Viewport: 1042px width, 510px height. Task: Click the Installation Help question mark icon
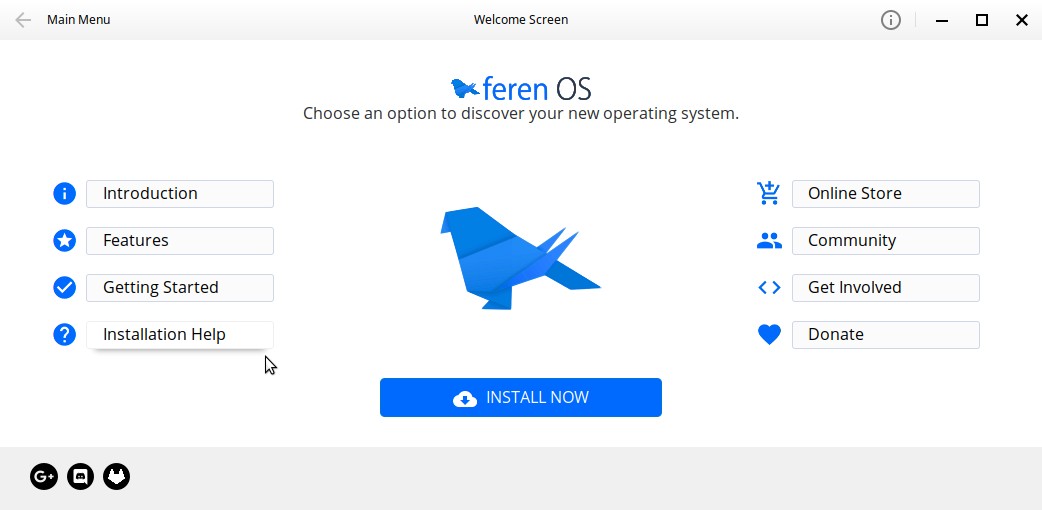pyautogui.click(x=64, y=334)
